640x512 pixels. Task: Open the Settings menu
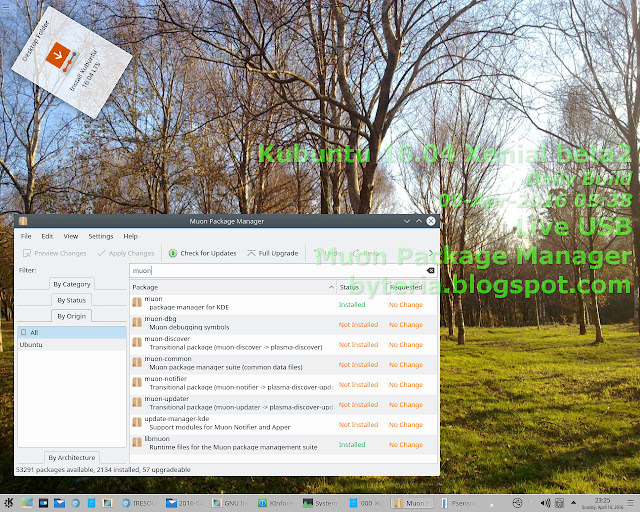point(100,236)
